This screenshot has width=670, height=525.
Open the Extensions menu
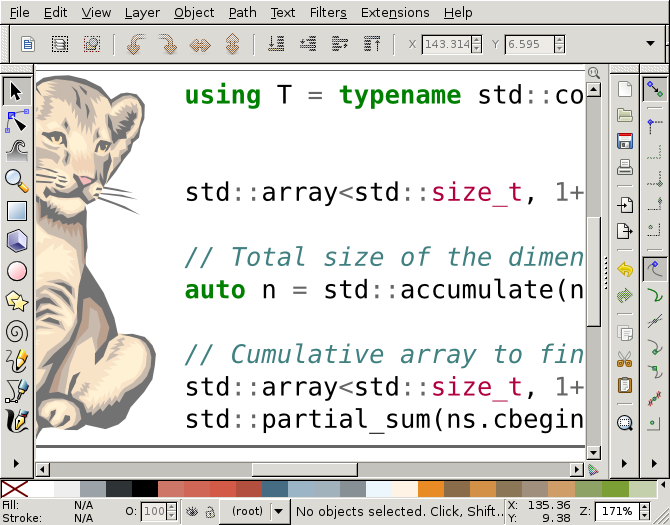(x=393, y=13)
